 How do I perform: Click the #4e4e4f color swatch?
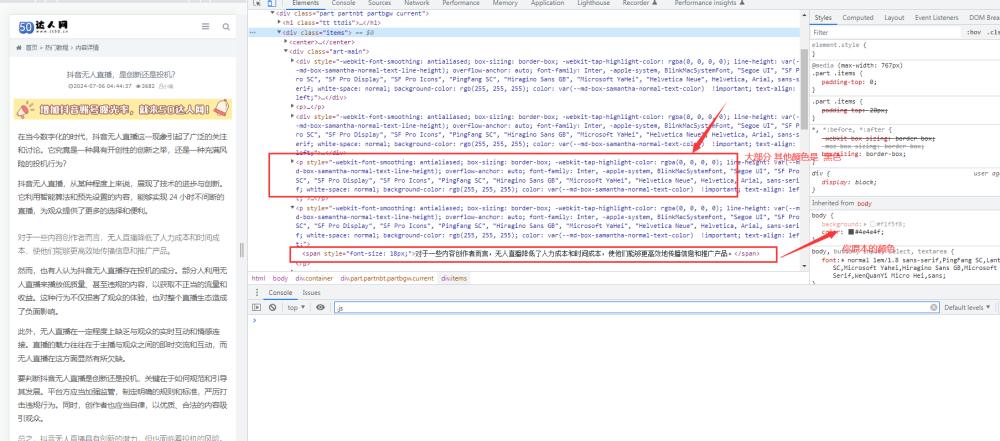pos(851,232)
